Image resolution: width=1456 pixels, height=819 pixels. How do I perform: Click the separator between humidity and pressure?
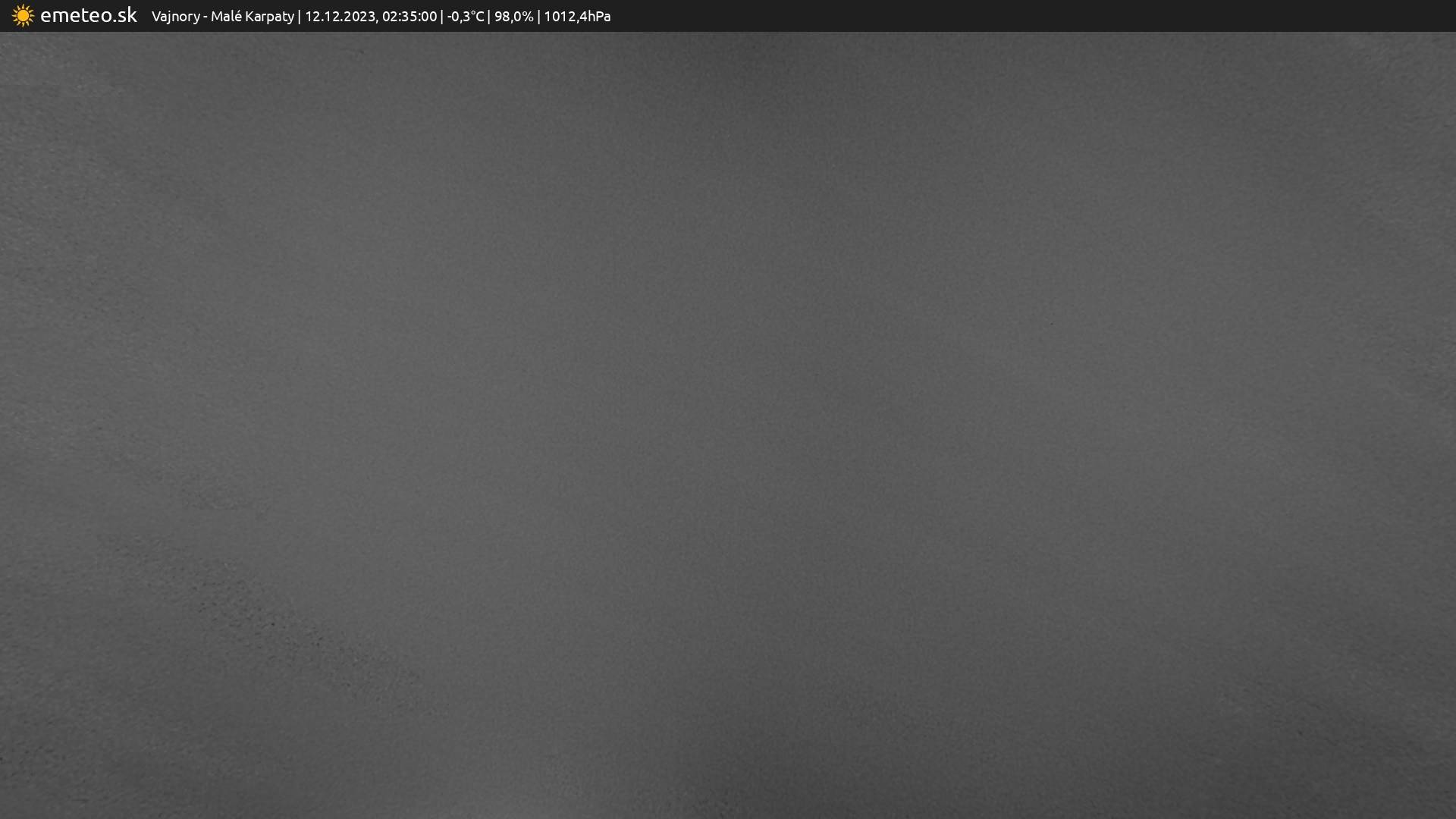click(538, 17)
